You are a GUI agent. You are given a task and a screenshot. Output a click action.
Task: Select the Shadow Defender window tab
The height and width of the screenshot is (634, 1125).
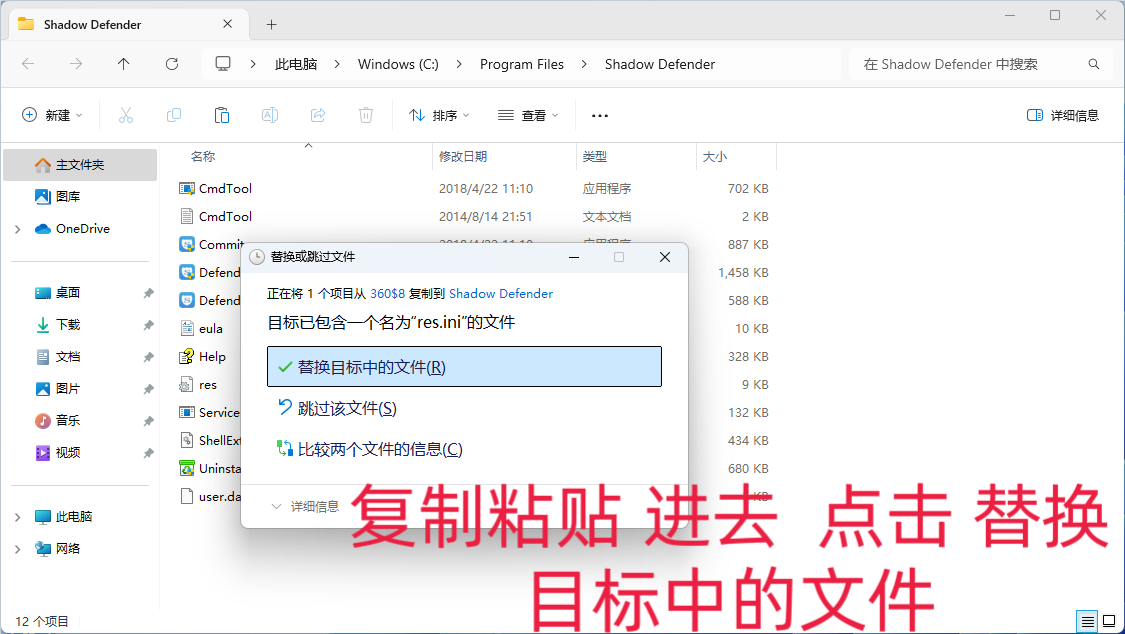click(128, 24)
